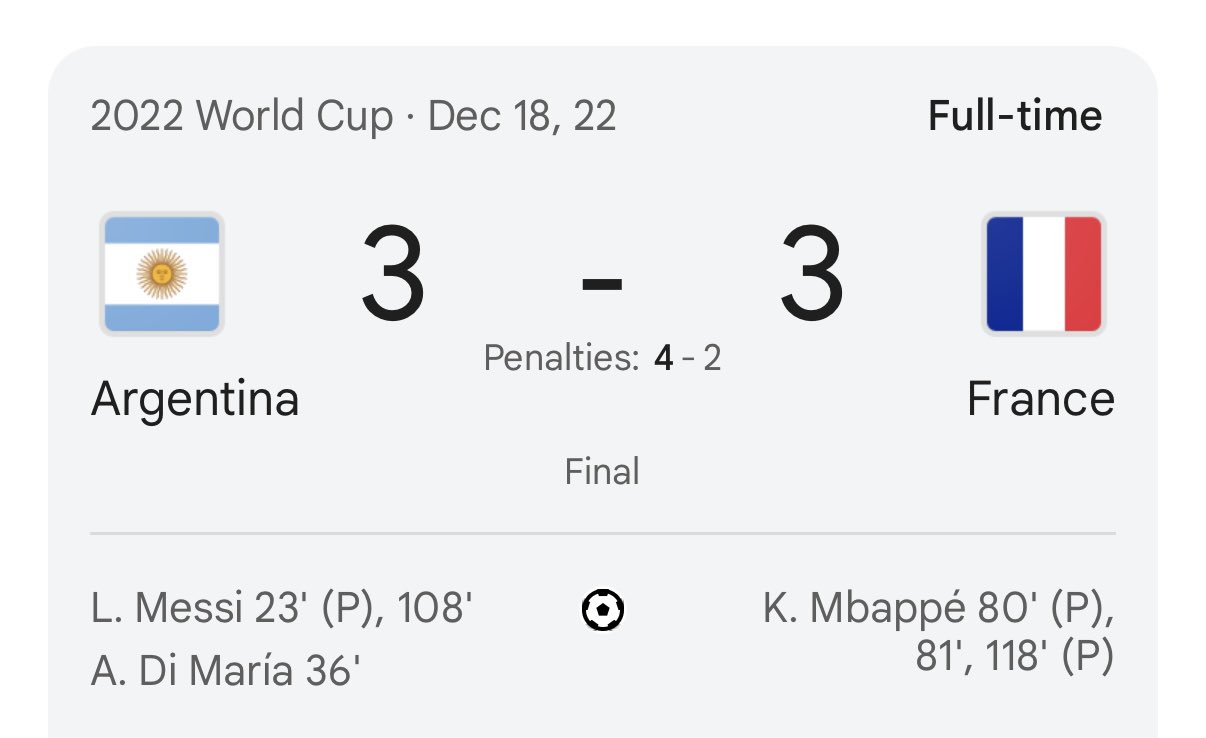Click the Dec 18, 22 match date
The width and height of the screenshot is (1206, 738).
click(x=522, y=117)
